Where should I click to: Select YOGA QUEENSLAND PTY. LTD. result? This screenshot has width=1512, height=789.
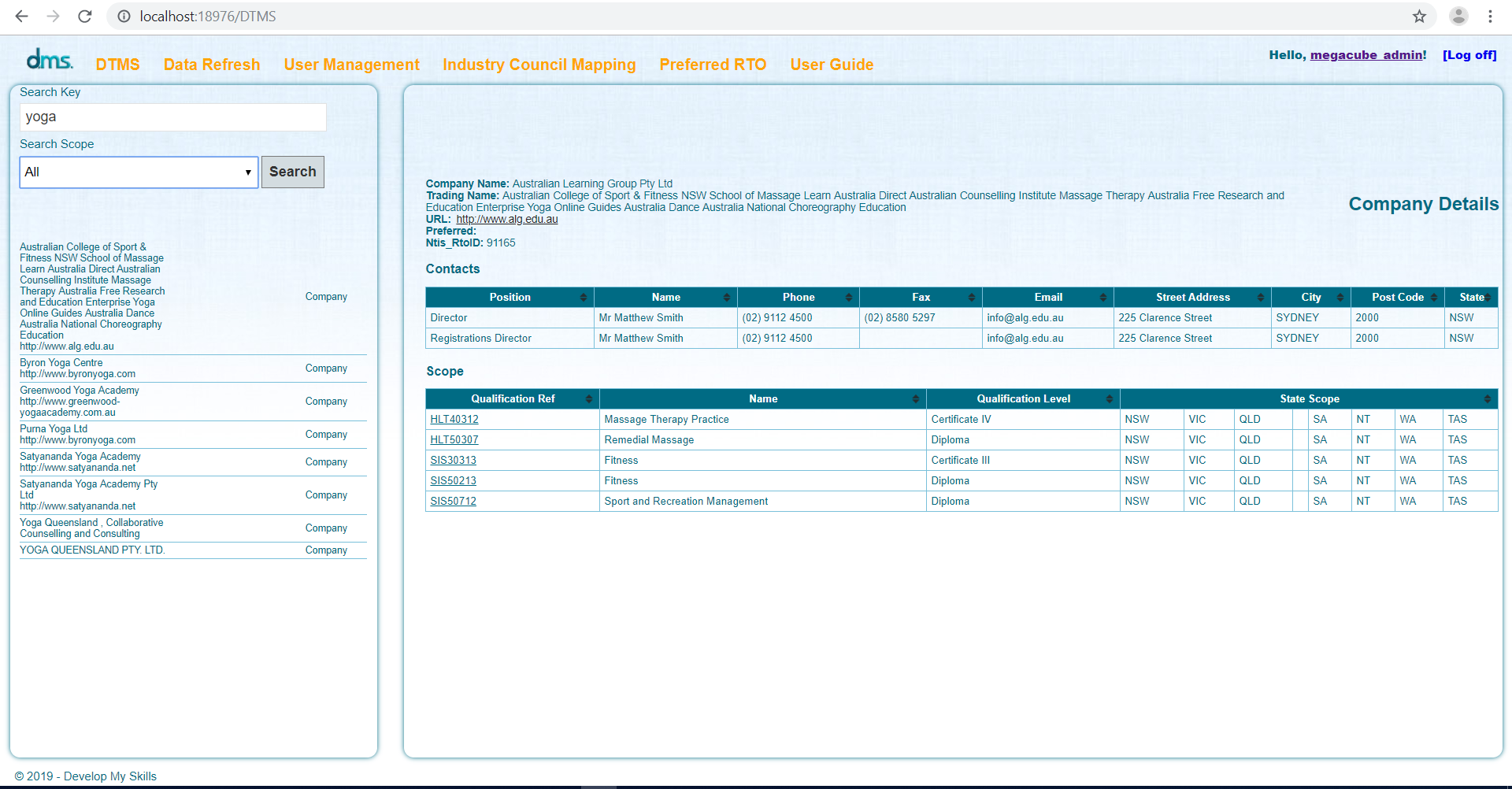point(193,550)
